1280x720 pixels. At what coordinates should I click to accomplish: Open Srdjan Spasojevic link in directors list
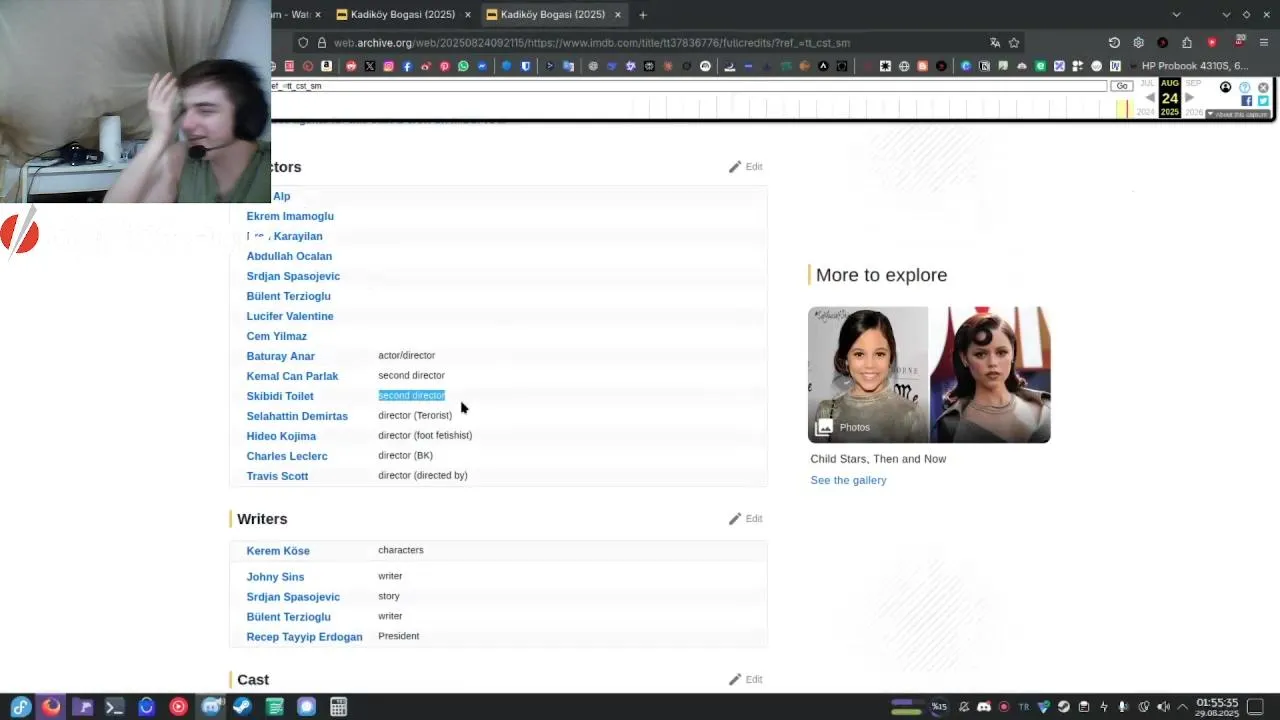point(293,276)
